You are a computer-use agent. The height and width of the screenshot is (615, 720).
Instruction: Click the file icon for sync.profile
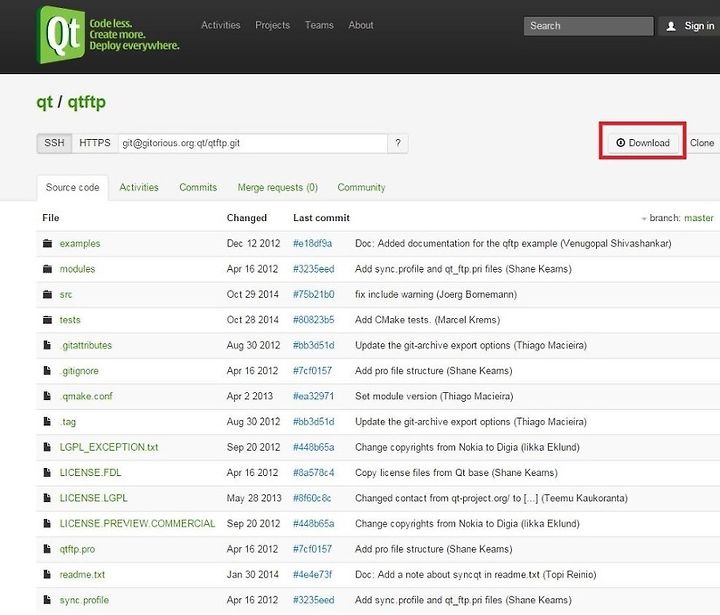pos(47,599)
